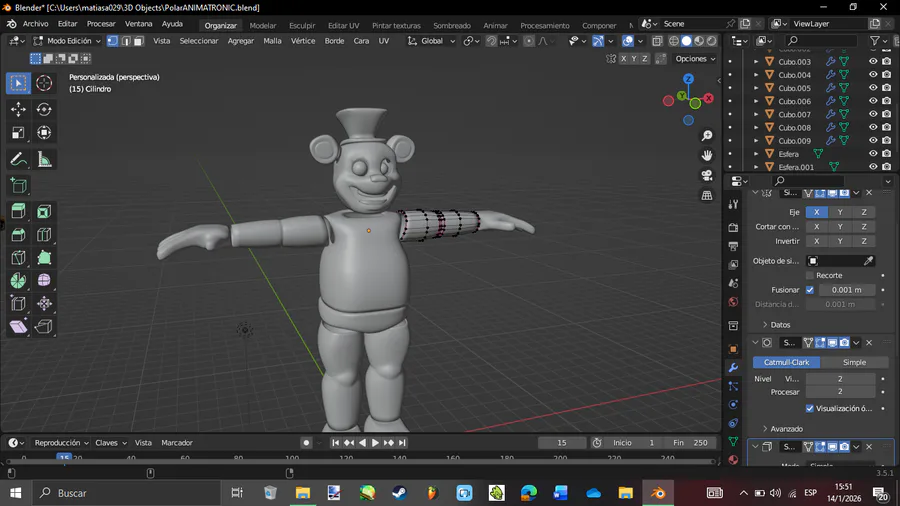This screenshot has width=900, height=506.
Task: Expand Cubo.004 in the outliner
Action: coord(756,75)
